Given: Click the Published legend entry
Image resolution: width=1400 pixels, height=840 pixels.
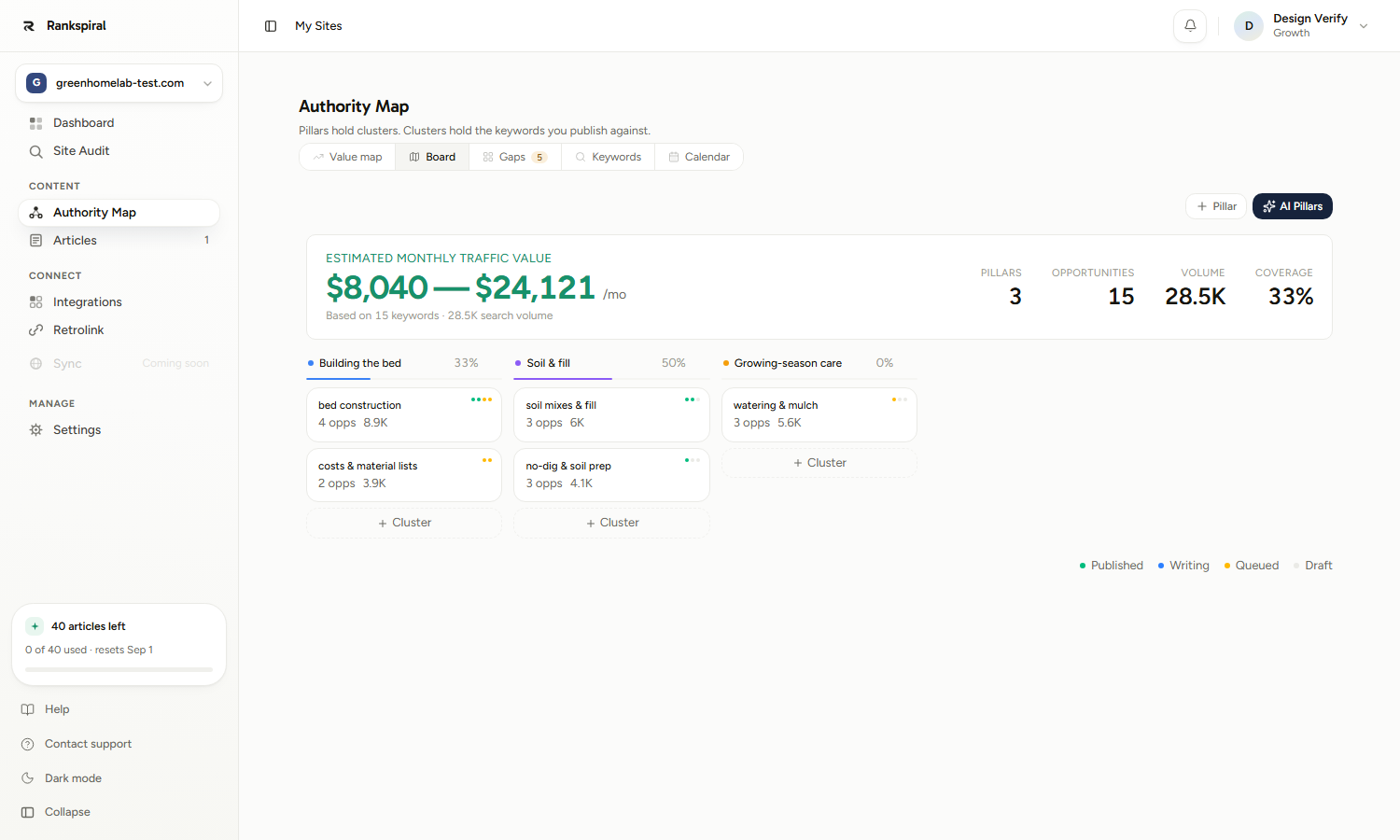Looking at the screenshot, I should [x=1112, y=566].
